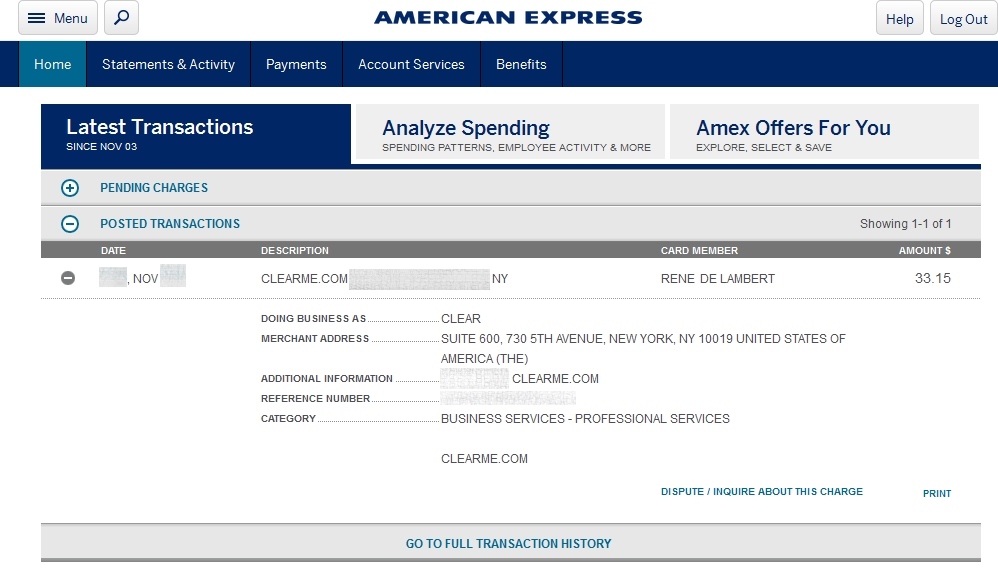Viewport: 998px width, 576px height.
Task: Switch to Analyze Spending tab
Action: pyautogui.click(x=510, y=133)
